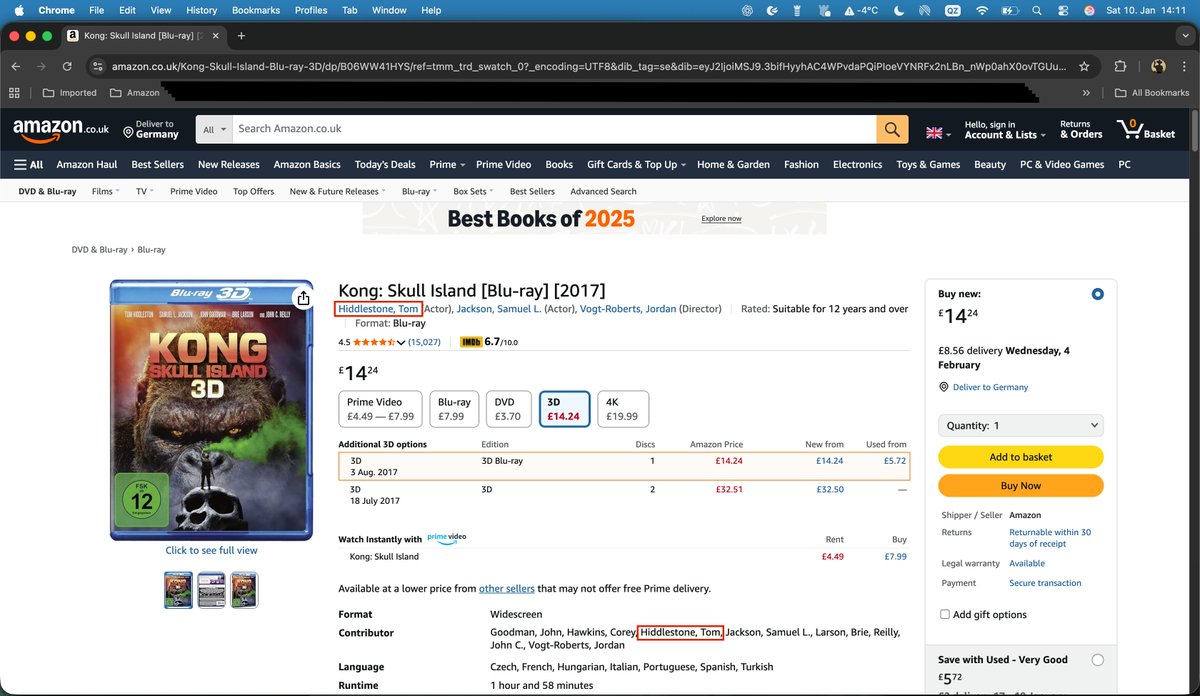Expand the Box Sets subnav dropdown

tap(473, 191)
